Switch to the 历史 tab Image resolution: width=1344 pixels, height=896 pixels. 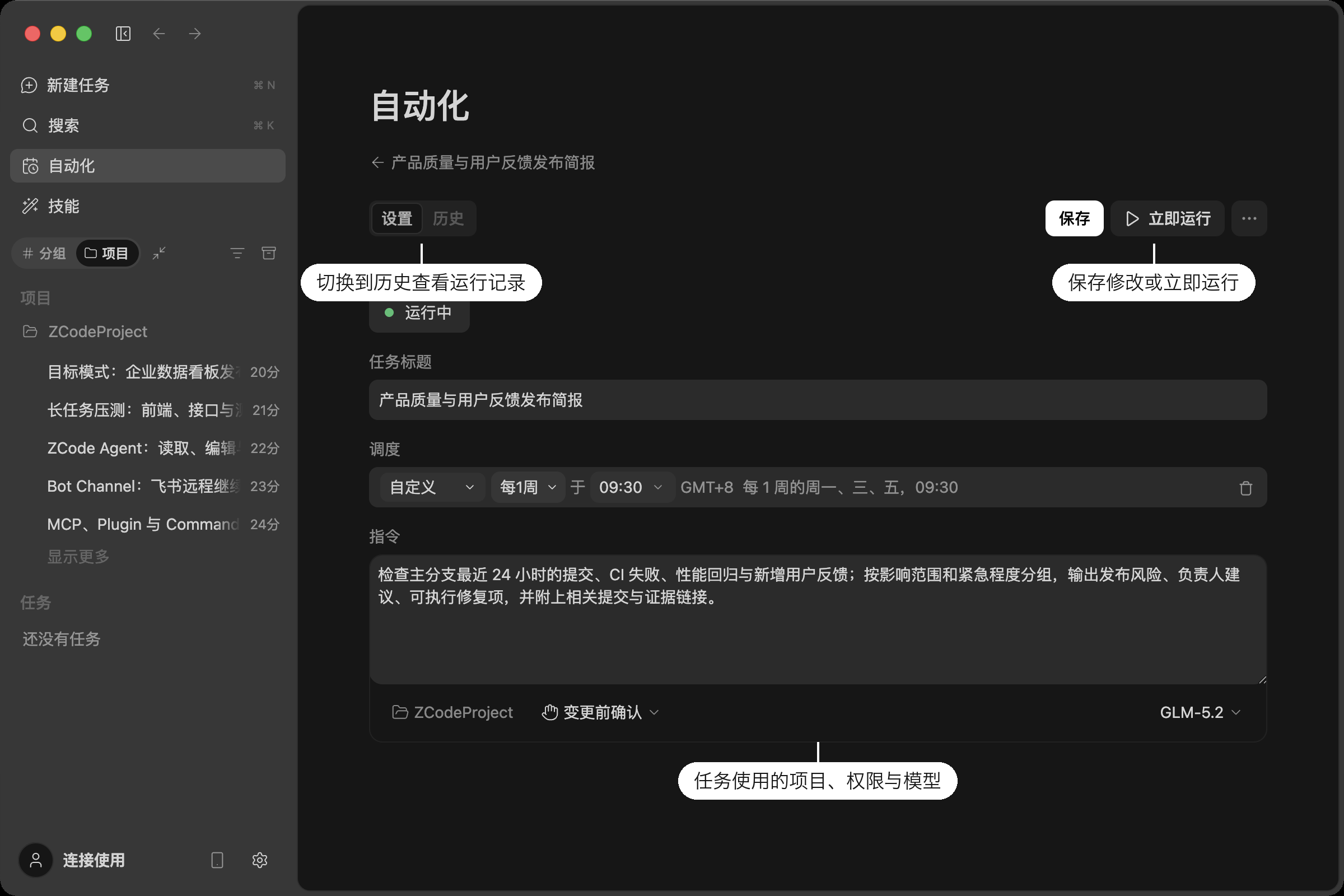[x=448, y=218]
